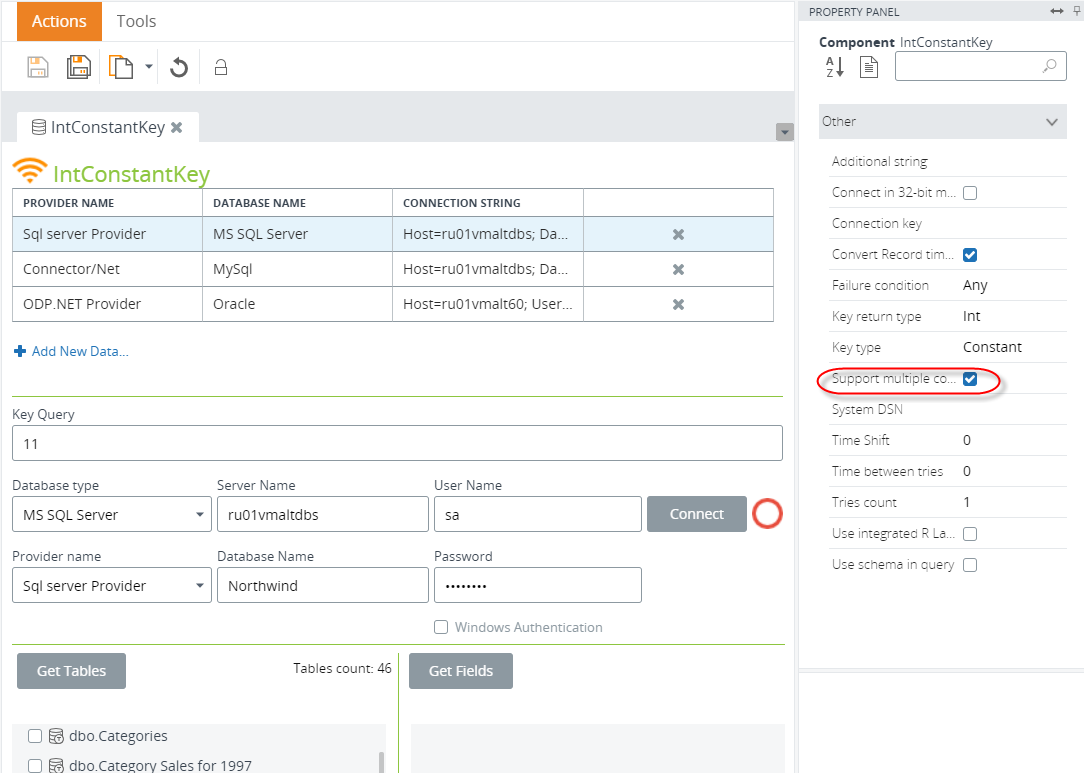1084x773 pixels.
Task: Click the undo/revert arrow icon
Action: [x=179, y=67]
